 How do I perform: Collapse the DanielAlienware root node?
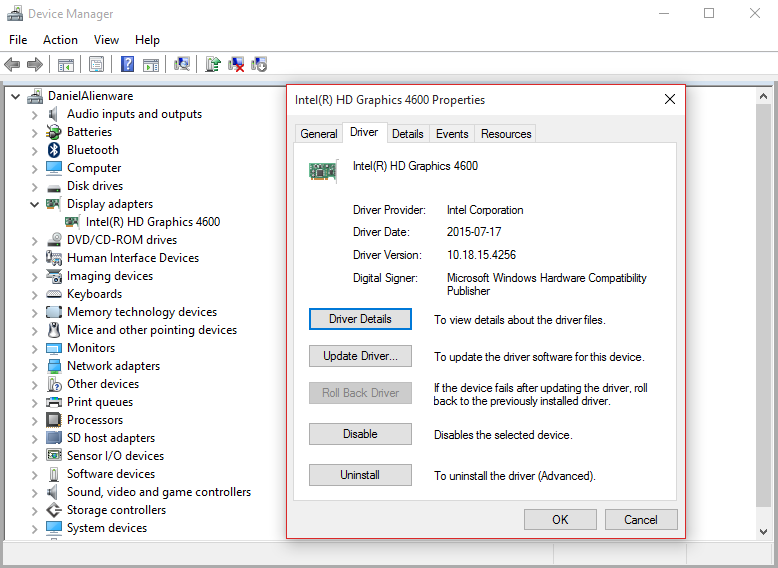pyautogui.click(x=15, y=96)
